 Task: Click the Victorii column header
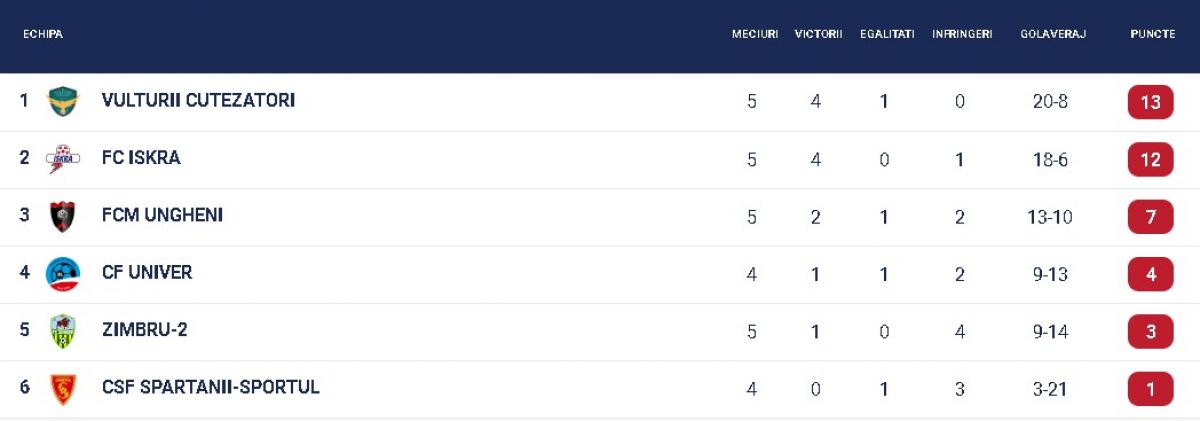(x=818, y=34)
